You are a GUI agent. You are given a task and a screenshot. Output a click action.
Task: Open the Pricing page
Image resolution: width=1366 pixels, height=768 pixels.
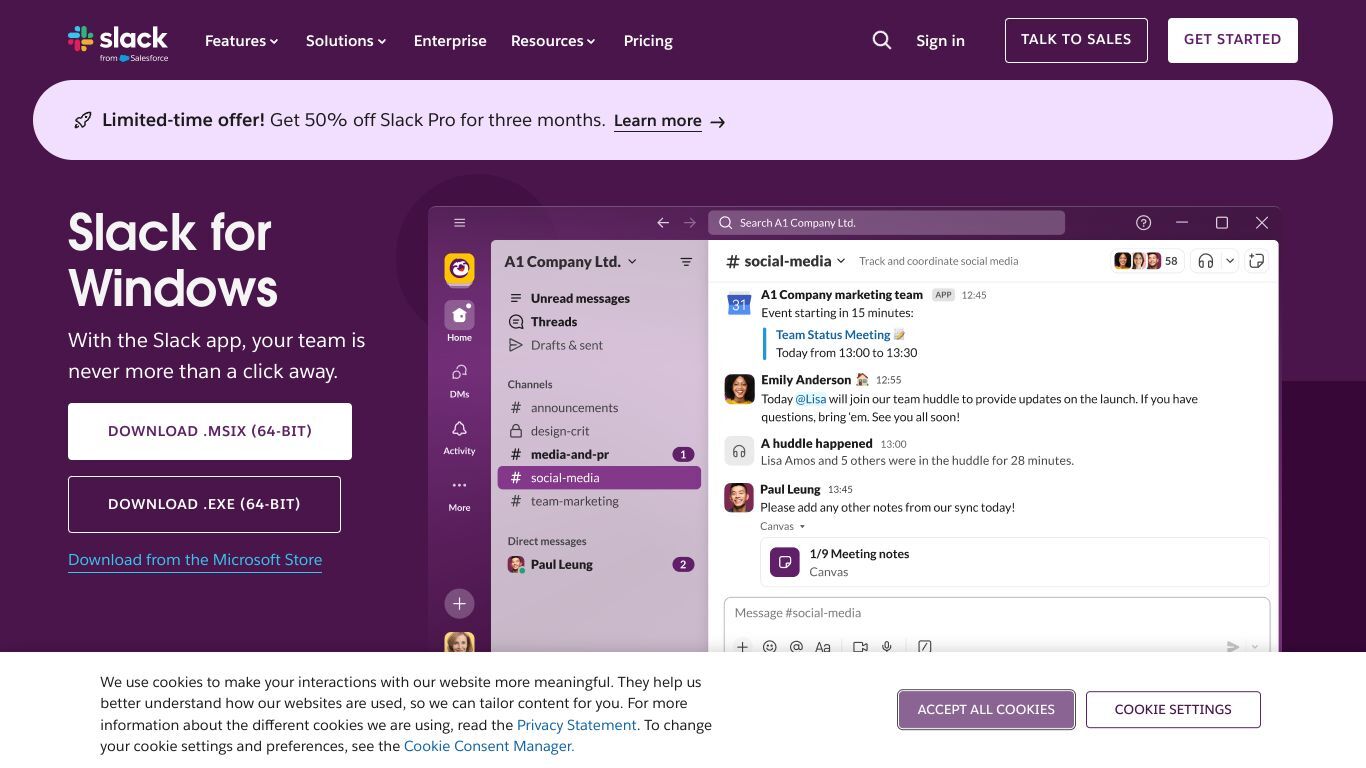(x=648, y=41)
